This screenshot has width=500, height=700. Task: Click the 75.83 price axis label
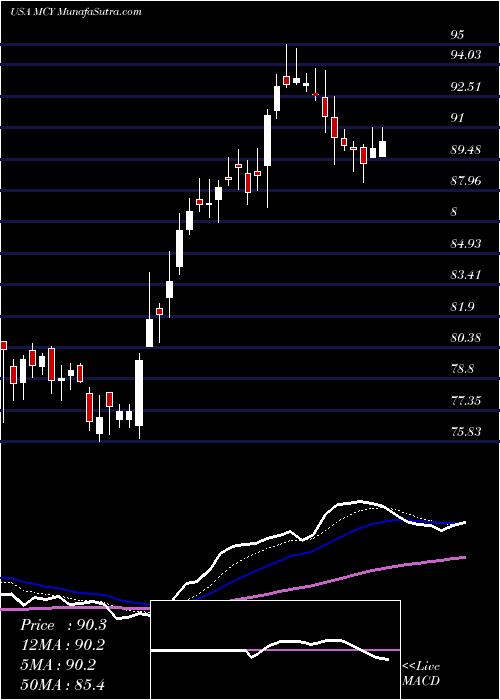tap(466, 432)
